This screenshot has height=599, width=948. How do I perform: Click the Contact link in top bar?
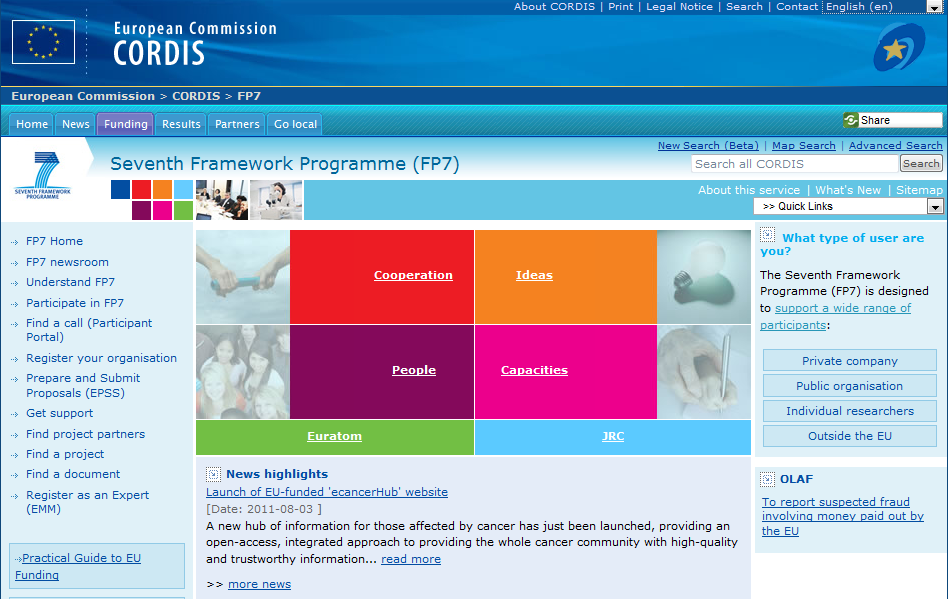click(x=797, y=7)
